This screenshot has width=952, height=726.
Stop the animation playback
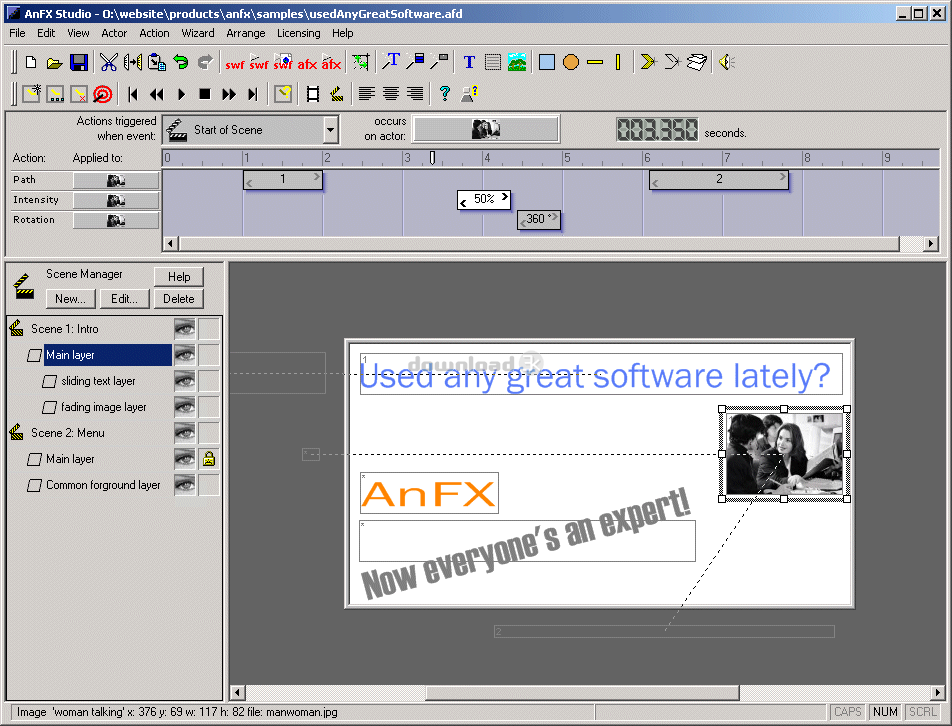(205, 94)
